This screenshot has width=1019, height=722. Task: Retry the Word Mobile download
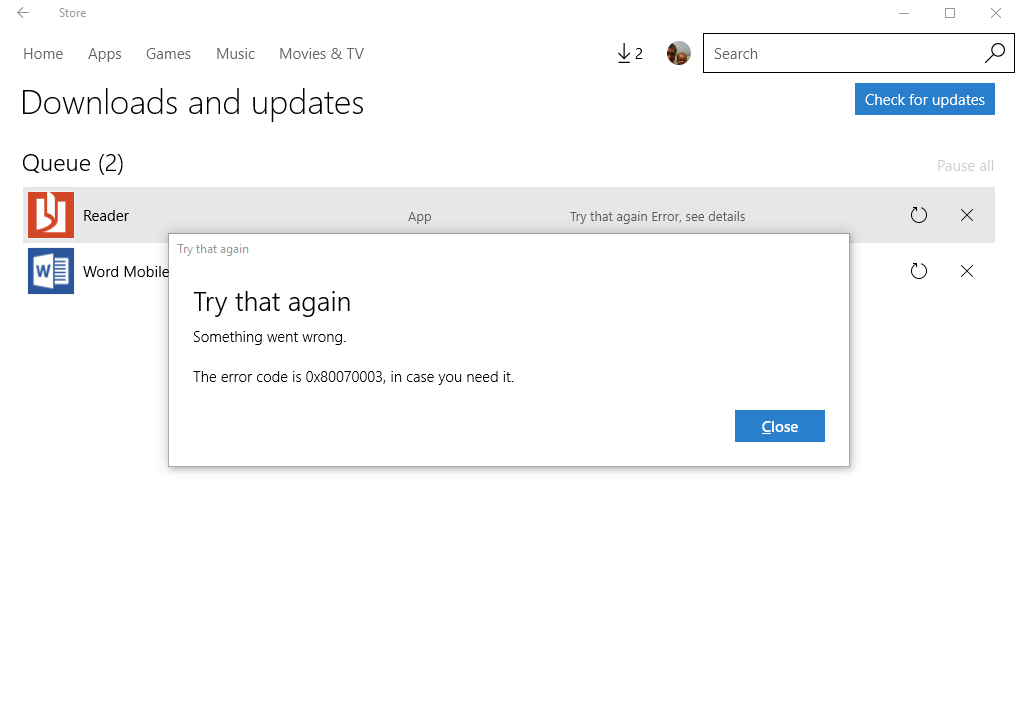(918, 271)
